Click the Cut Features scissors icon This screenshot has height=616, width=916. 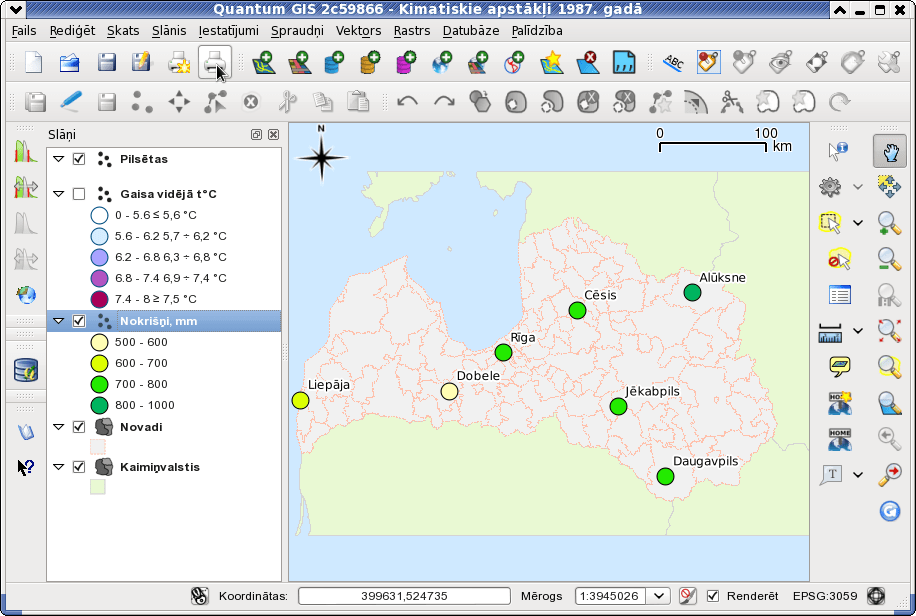coord(287,102)
